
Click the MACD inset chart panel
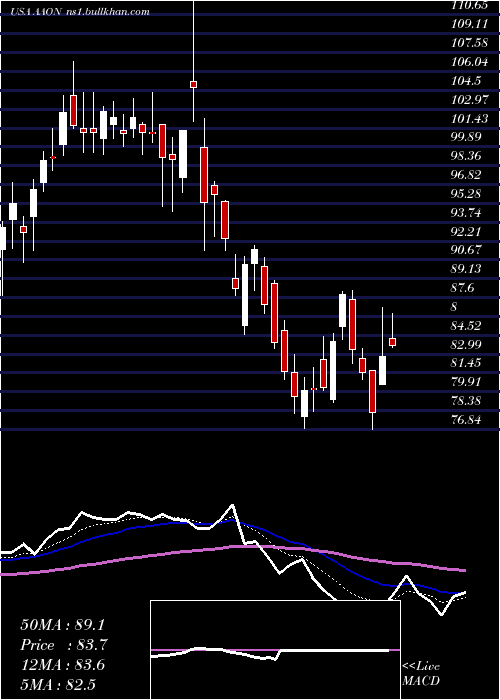(x=275, y=650)
